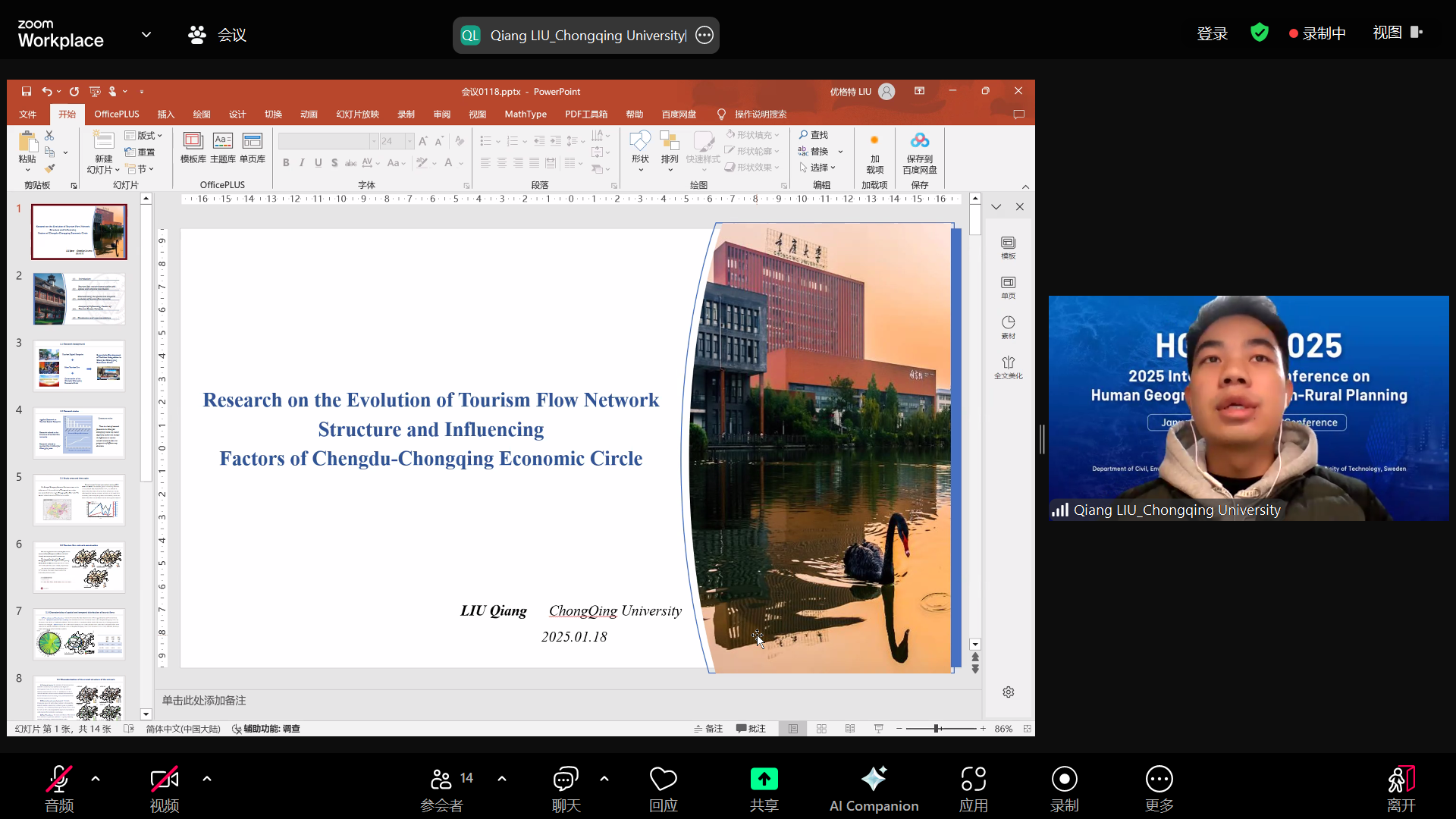Expand video options arrow beside 视频
The width and height of the screenshot is (1456, 819).
(207, 779)
